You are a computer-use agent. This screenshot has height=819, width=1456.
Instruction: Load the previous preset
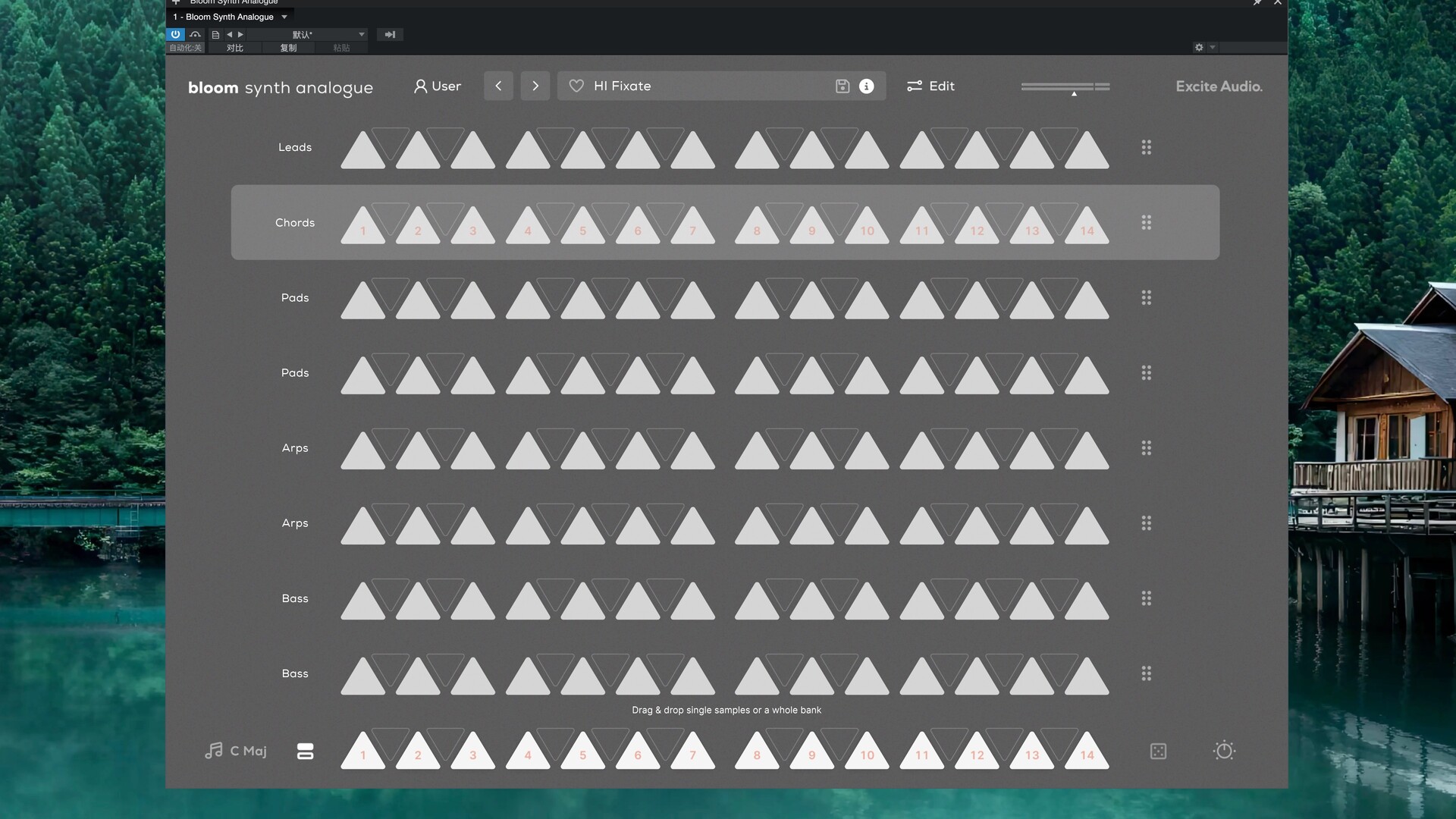pyautogui.click(x=498, y=86)
